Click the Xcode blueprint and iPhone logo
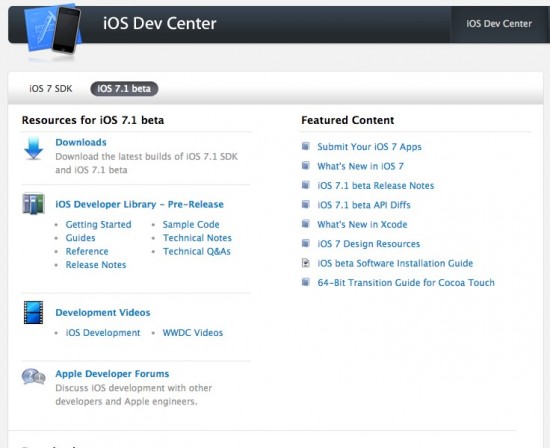The image size is (550, 448). tap(53, 30)
